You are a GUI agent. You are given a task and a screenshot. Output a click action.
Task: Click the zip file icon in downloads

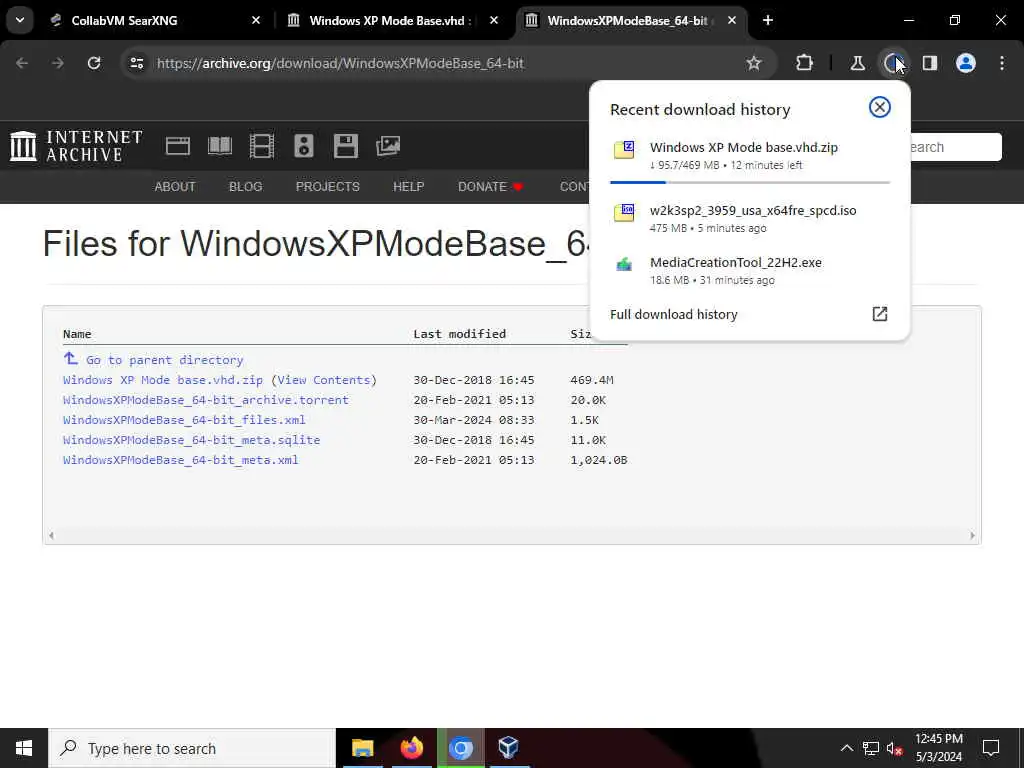pyautogui.click(x=624, y=150)
